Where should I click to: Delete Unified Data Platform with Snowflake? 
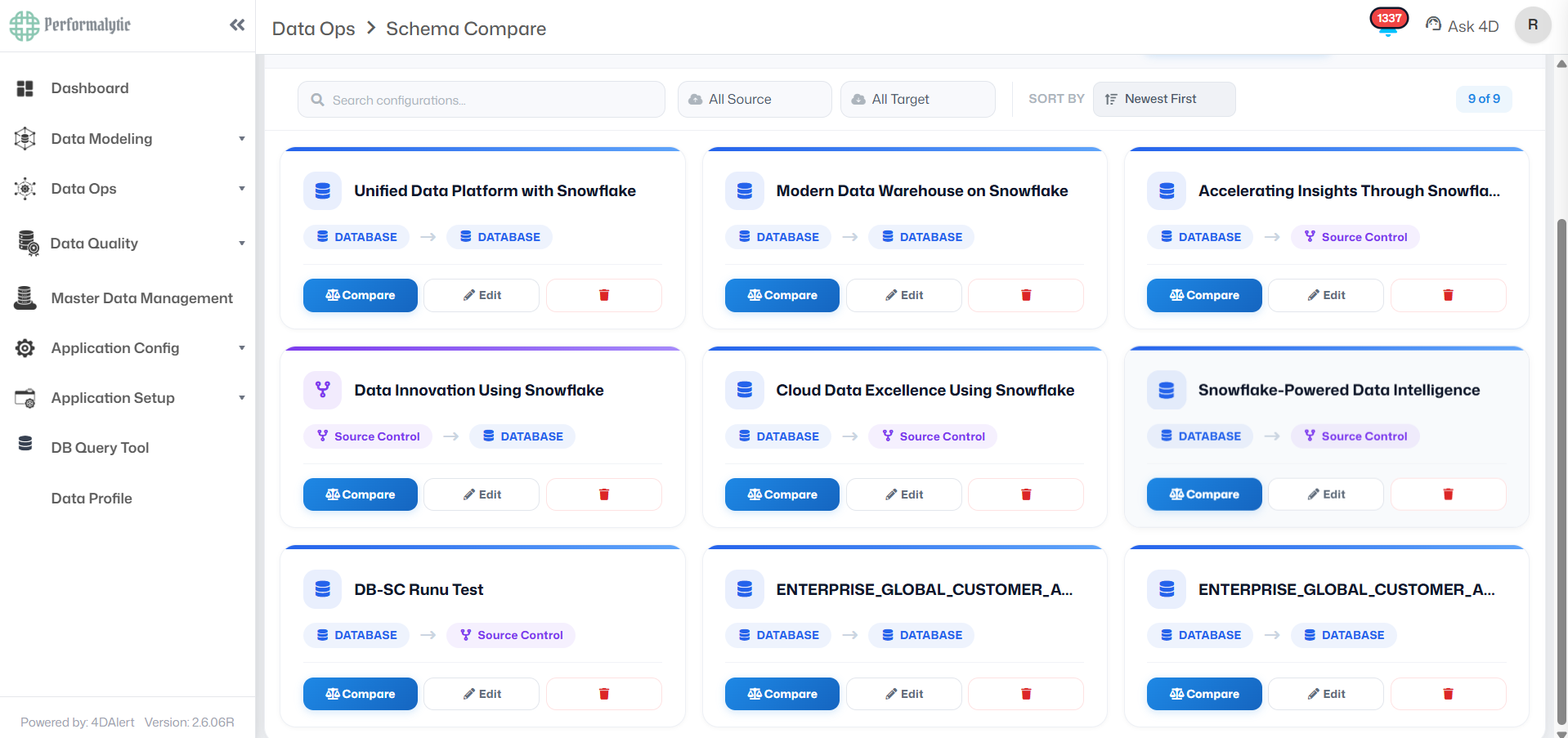[604, 295]
